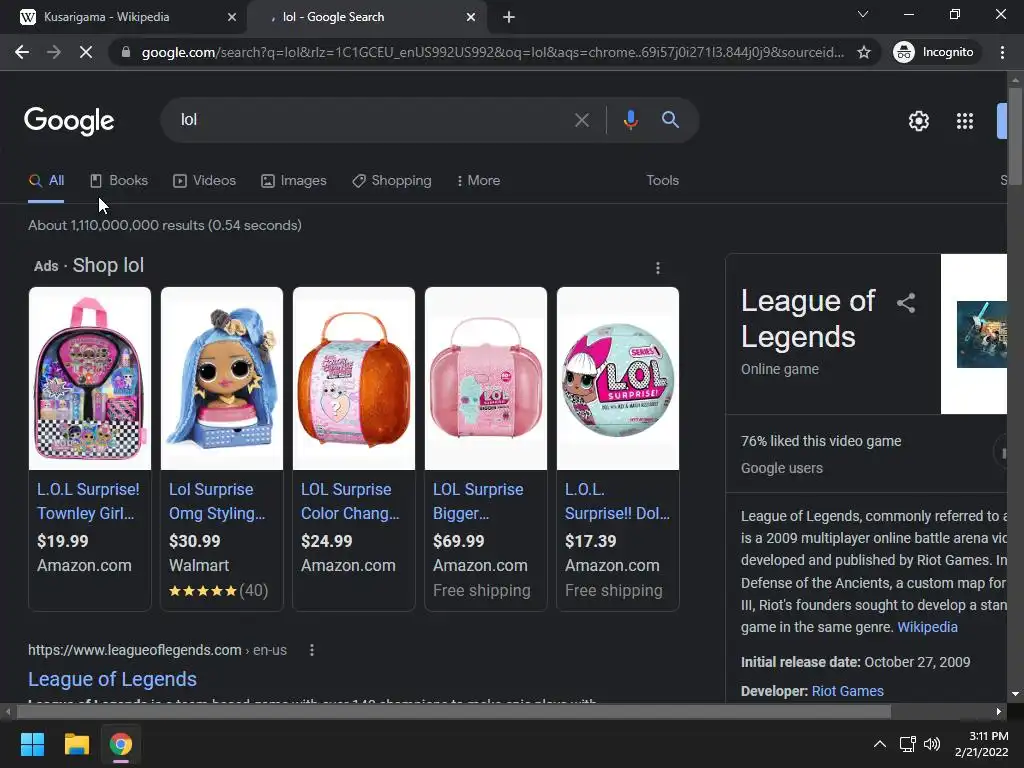Open Google settings gear icon
Image resolution: width=1024 pixels, height=768 pixels.
coord(919,121)
